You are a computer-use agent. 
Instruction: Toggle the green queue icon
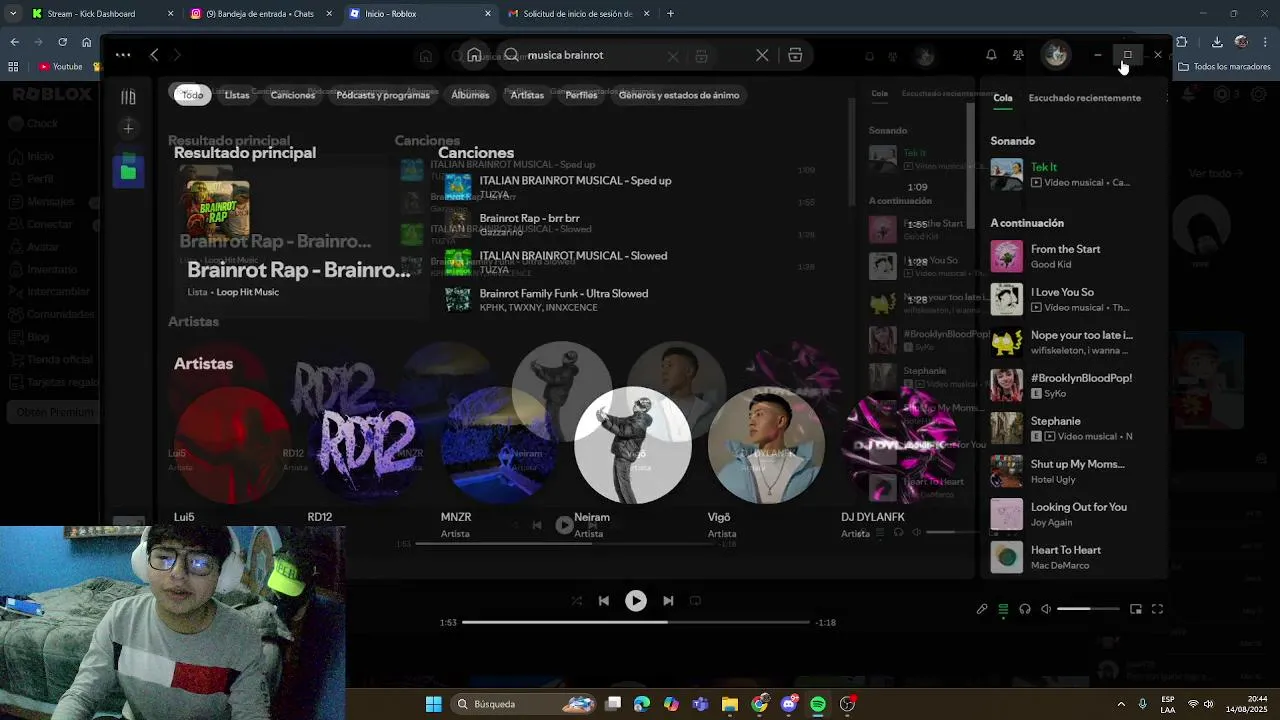1003,609
